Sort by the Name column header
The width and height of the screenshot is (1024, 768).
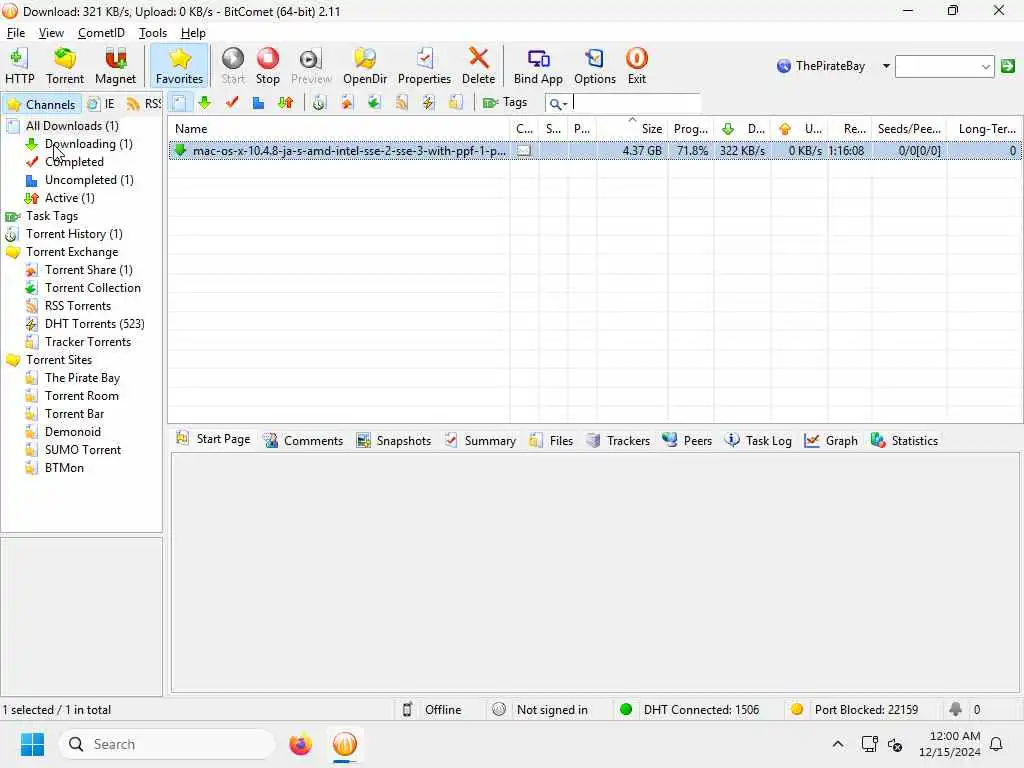pos(338,129)
